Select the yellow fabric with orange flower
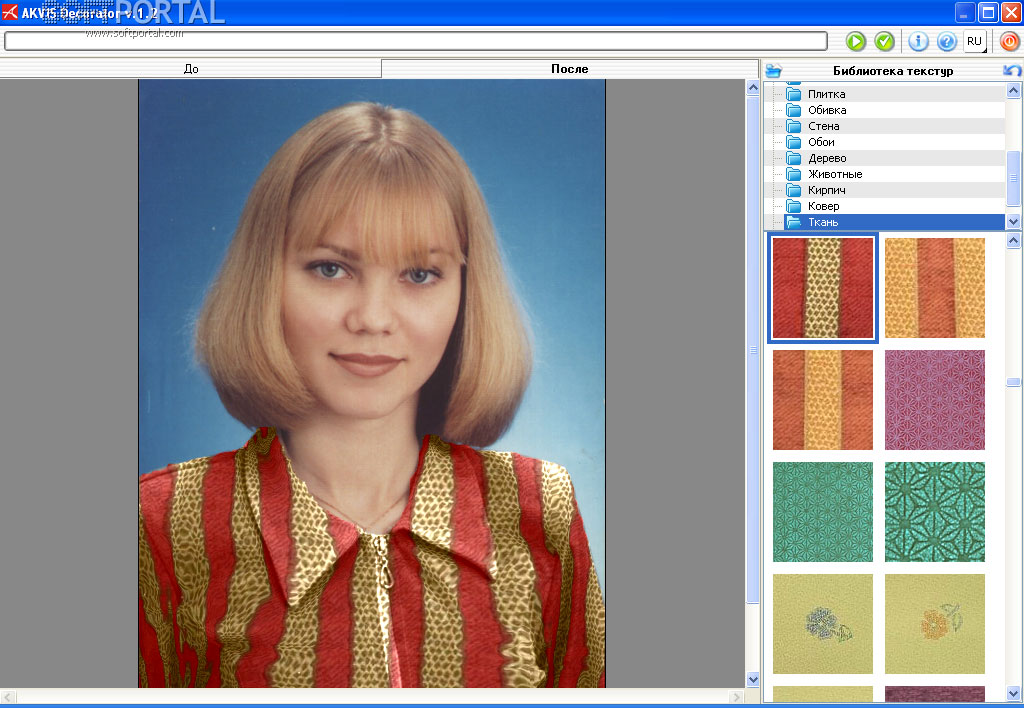Image resolution: width=1024 pixels, height=708 pixels. point(935,624)
